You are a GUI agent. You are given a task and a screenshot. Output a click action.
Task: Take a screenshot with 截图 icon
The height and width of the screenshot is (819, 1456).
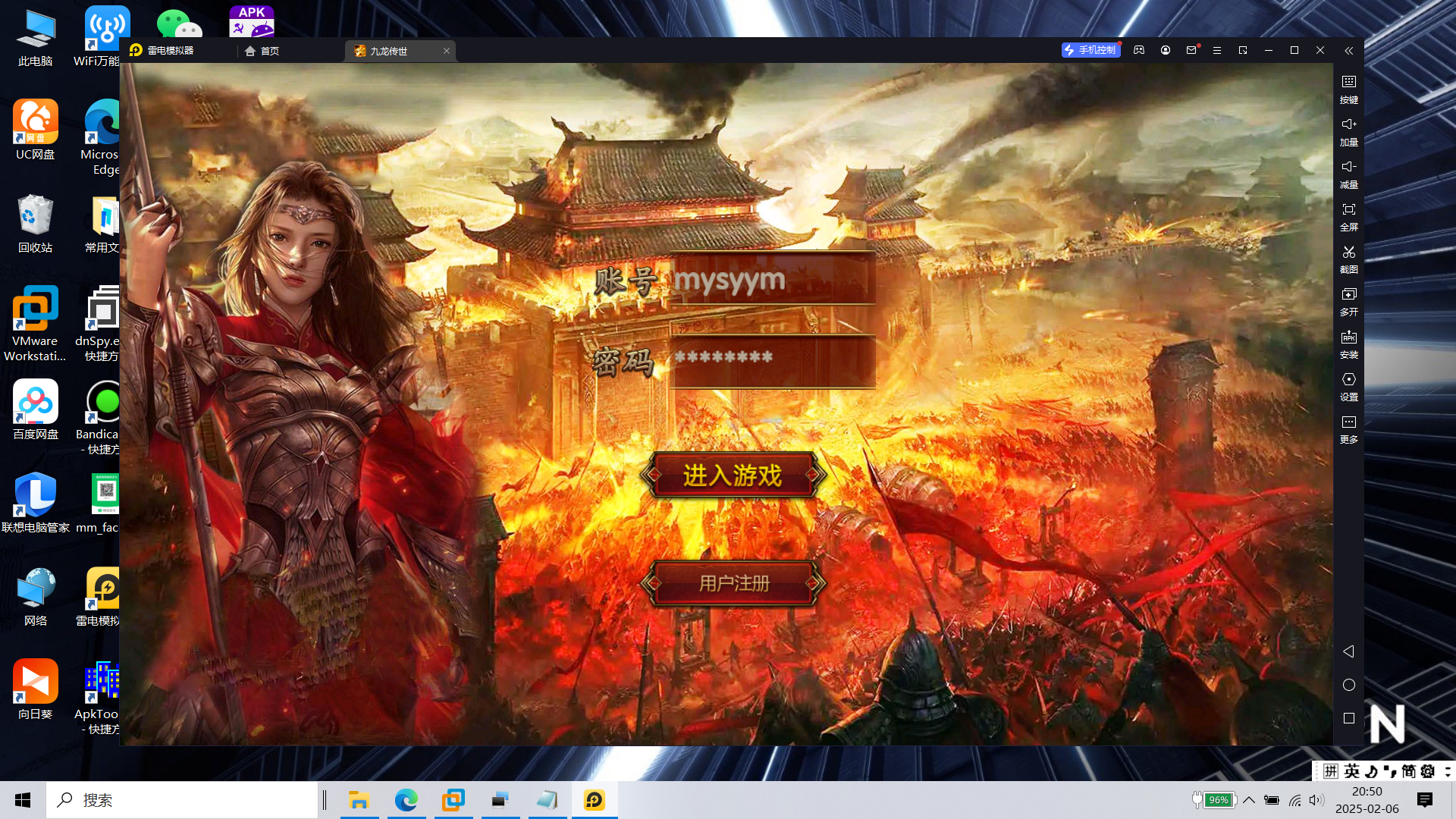coord(1348,258)
